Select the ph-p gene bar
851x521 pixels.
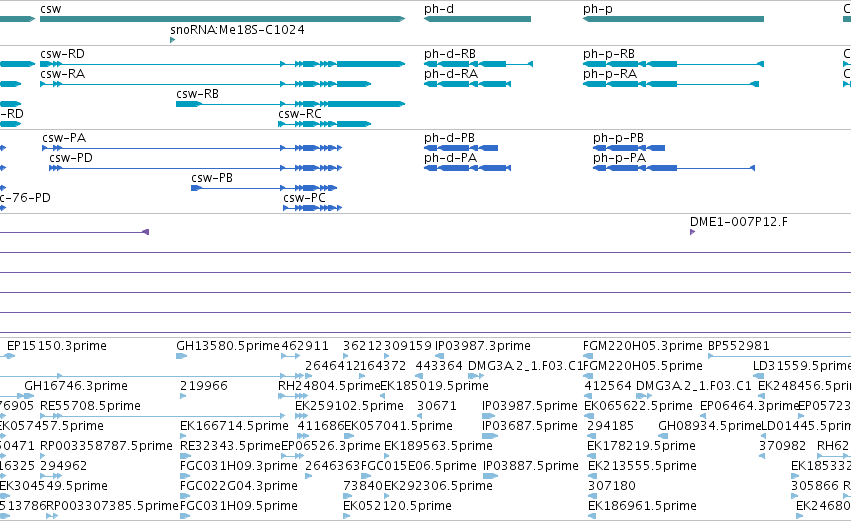[673, 19]
